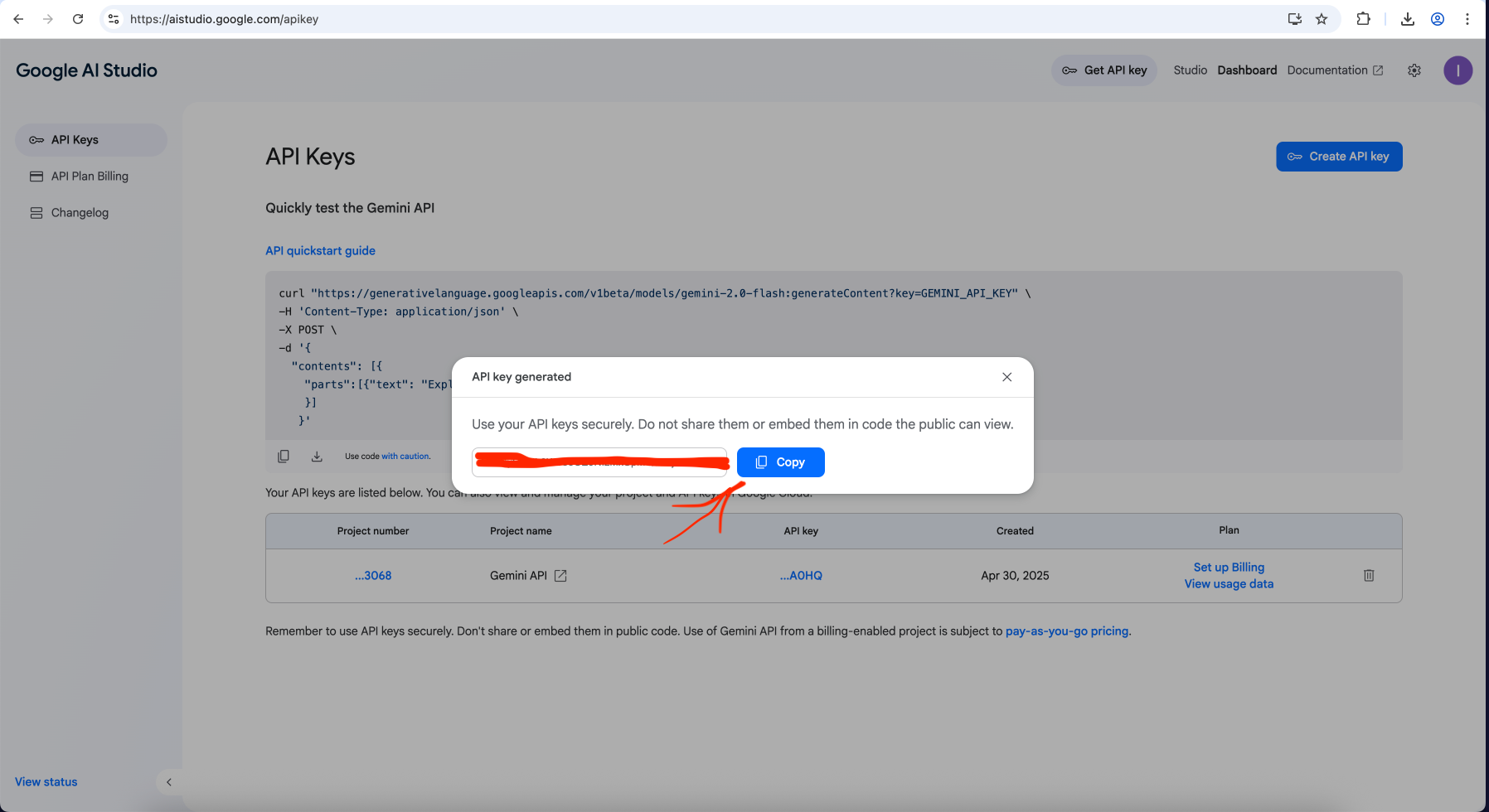Click the ...AOHQ API key link

click(801, 576)
